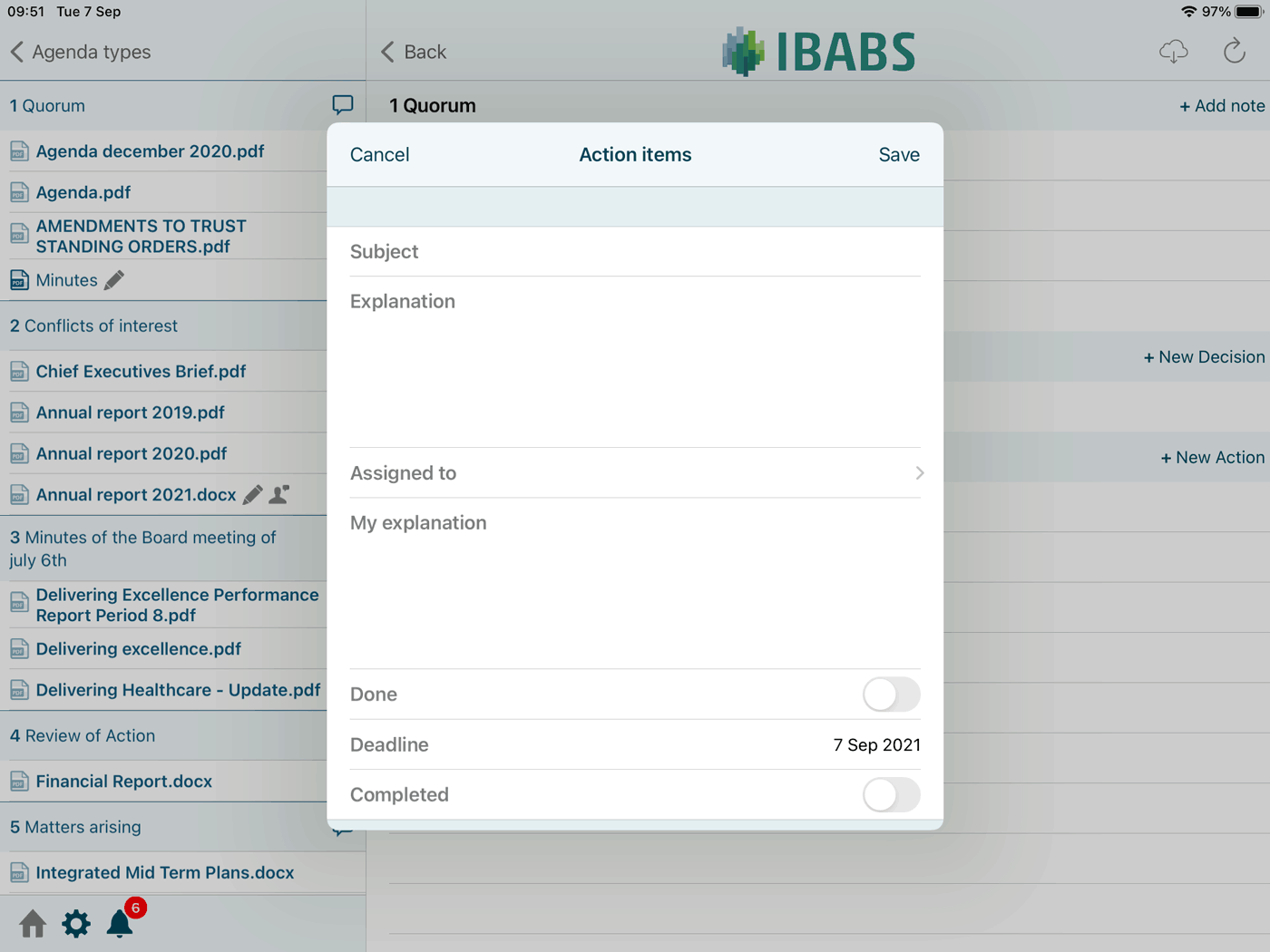Change the deadline date 7 Sep 2021
1270x952 pixels.
click(876, 744)
